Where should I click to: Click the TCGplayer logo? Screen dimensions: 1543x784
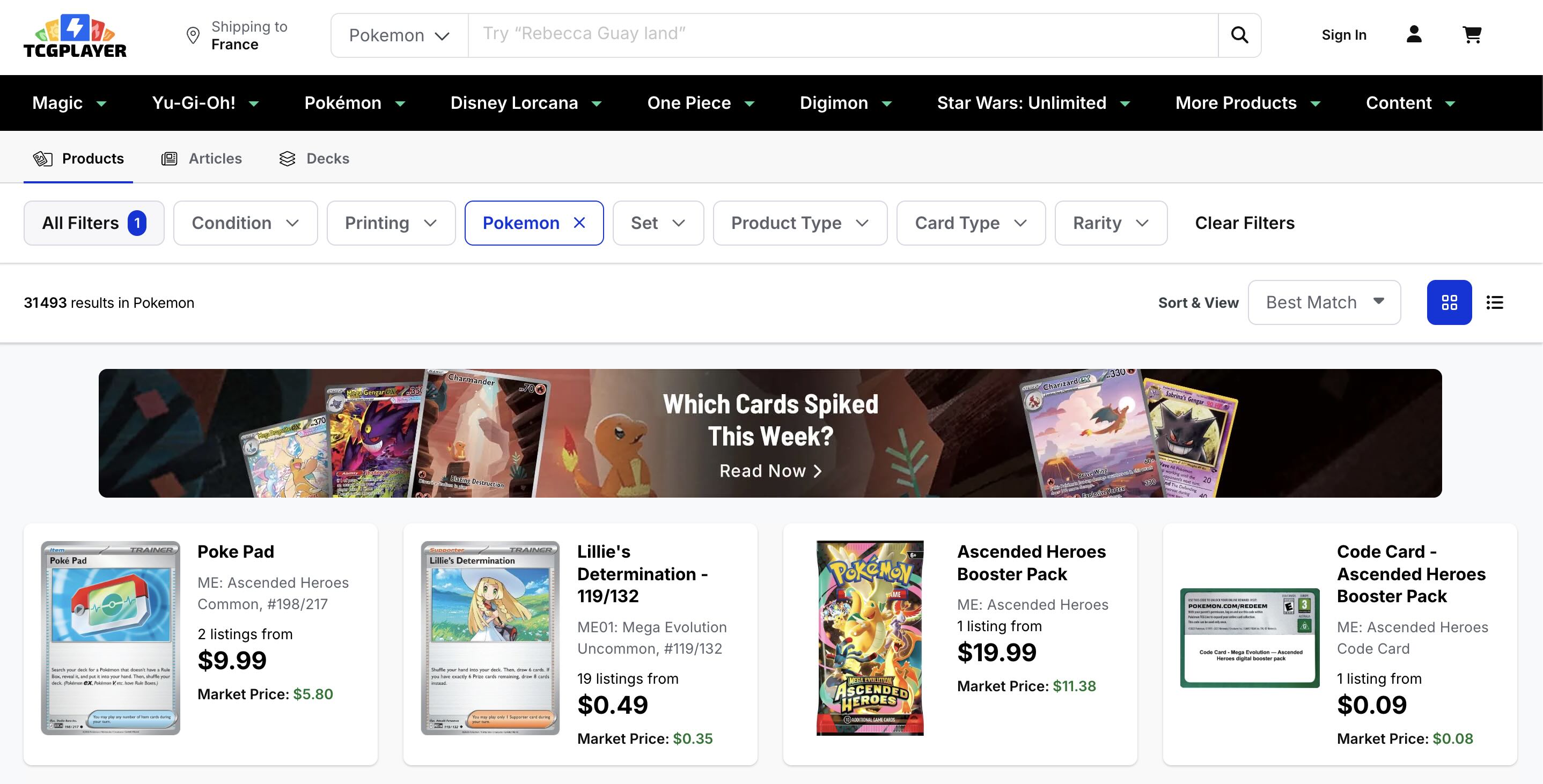[75, 36]
